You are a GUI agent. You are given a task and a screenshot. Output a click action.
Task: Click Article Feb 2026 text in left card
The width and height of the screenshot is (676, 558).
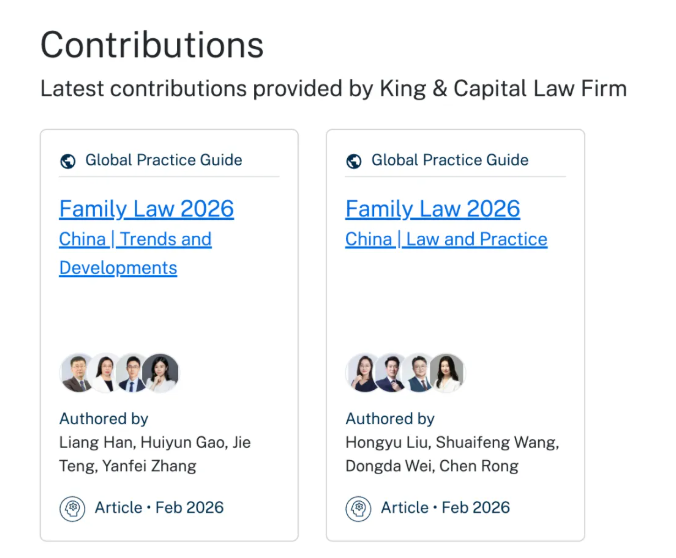tap(159, 508)
